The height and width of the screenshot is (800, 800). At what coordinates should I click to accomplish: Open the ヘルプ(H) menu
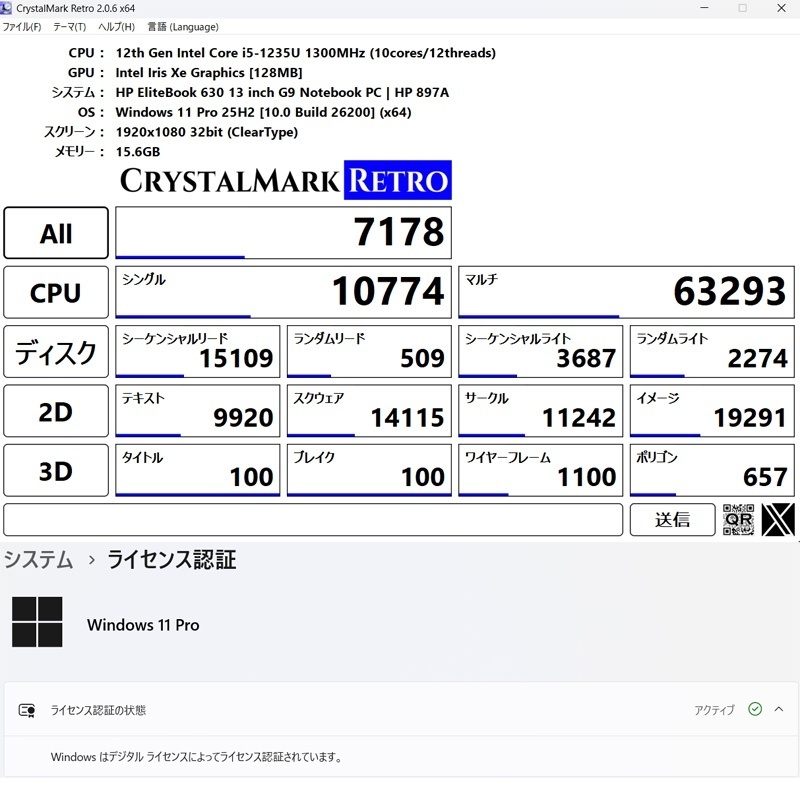click(x=116, y=27)
